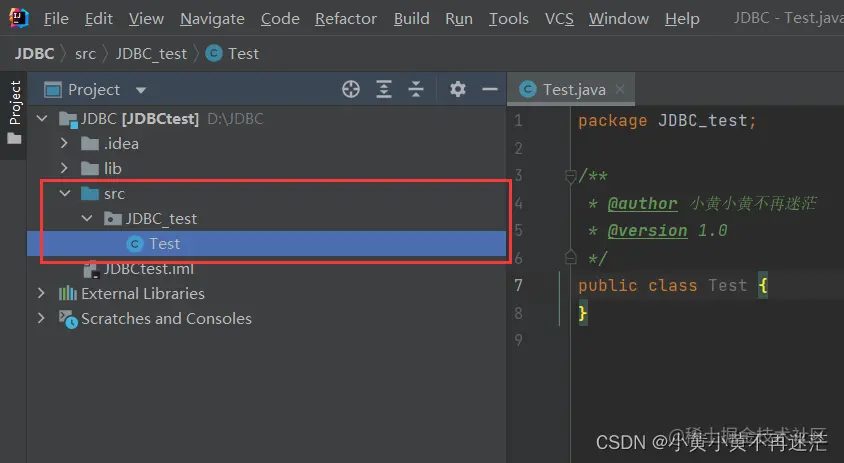
Task: Select the lib folder row
Action: pyautogui.click(x=267, y=169)
